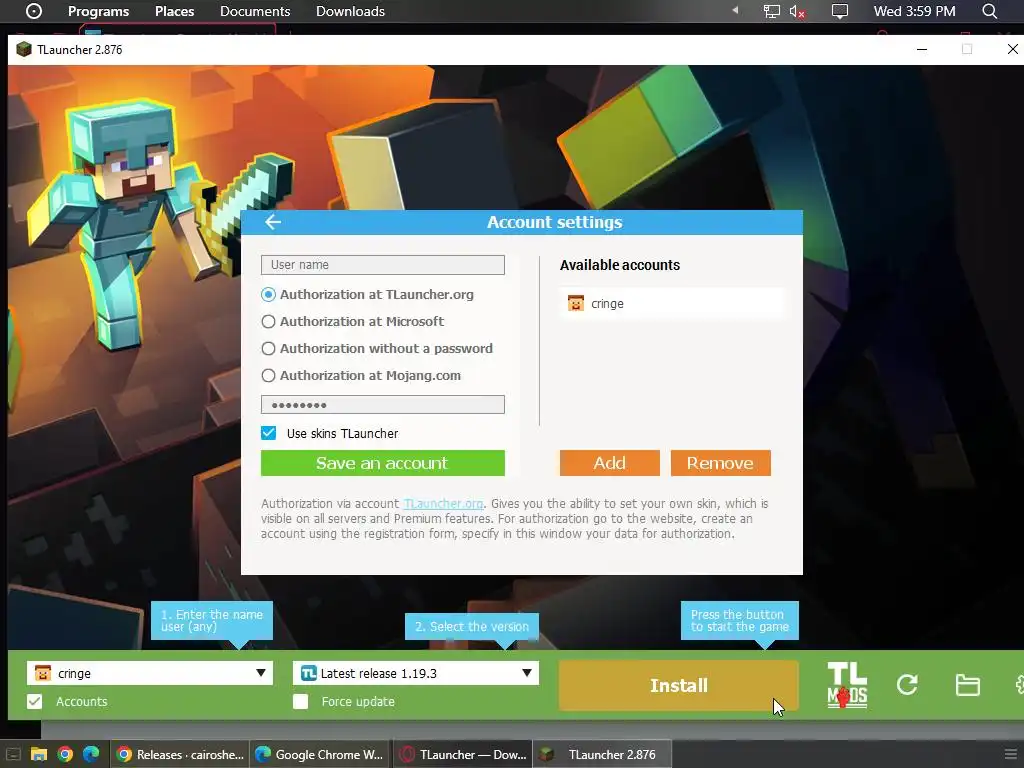The image size is (1024, 768).
Task: Open TL Mods icon
Action: [x=847, y=685]
